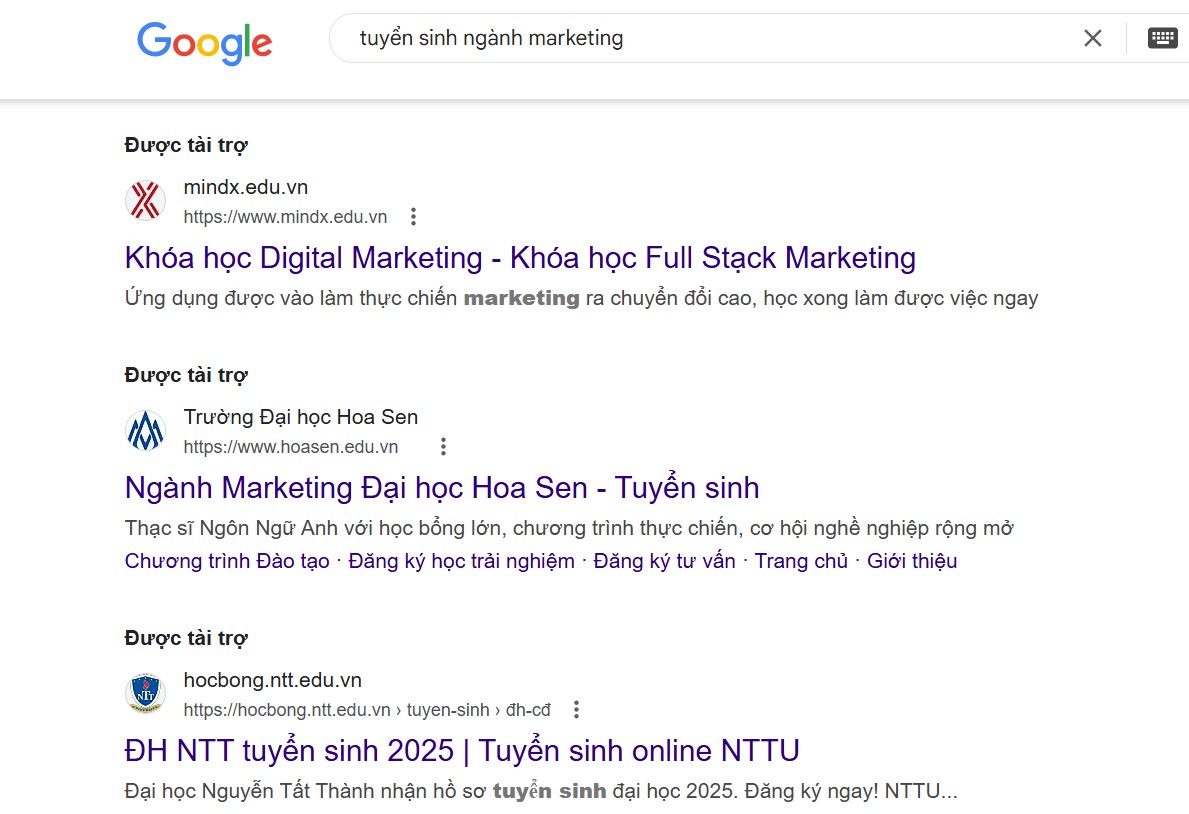Open the options menu for the mindx.edu.vn ad
This screenshot has height=814, width=1189.
pyautogui.click(x=413, y=217)
